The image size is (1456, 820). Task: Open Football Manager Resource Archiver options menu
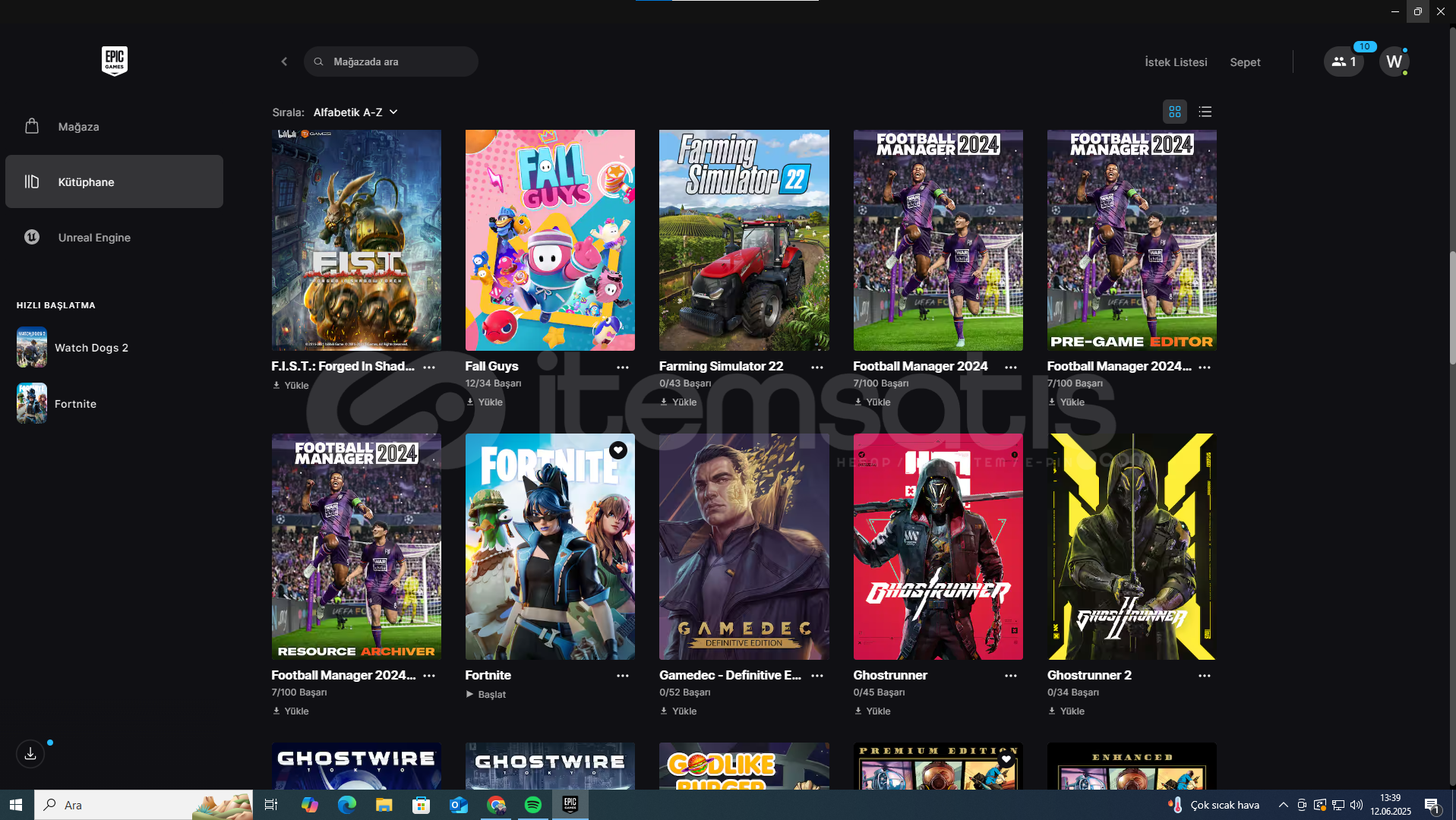pos(429,675)
